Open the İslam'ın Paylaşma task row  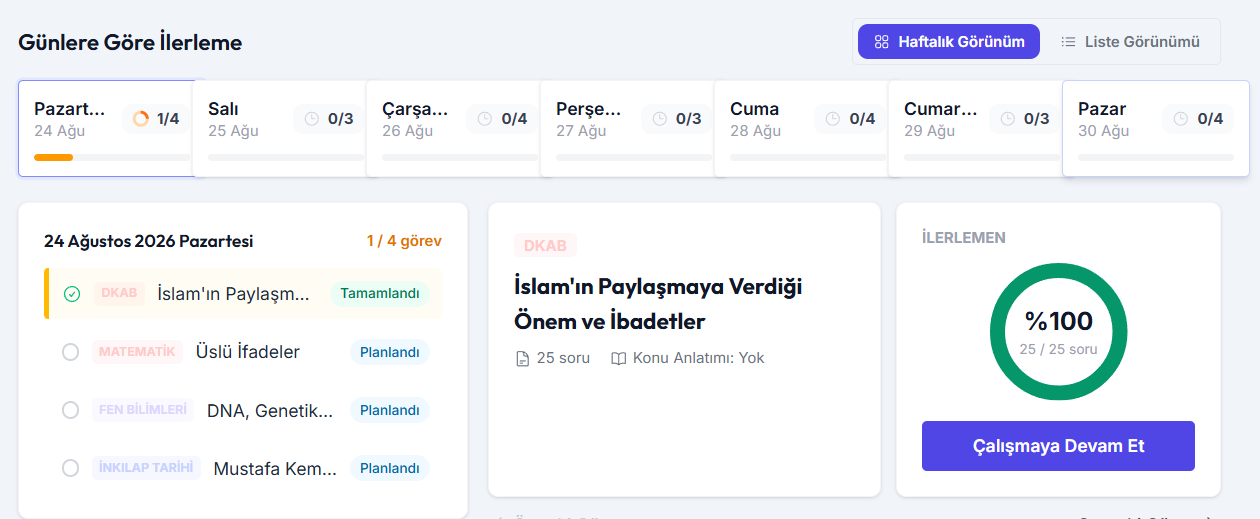click(243, 294)
